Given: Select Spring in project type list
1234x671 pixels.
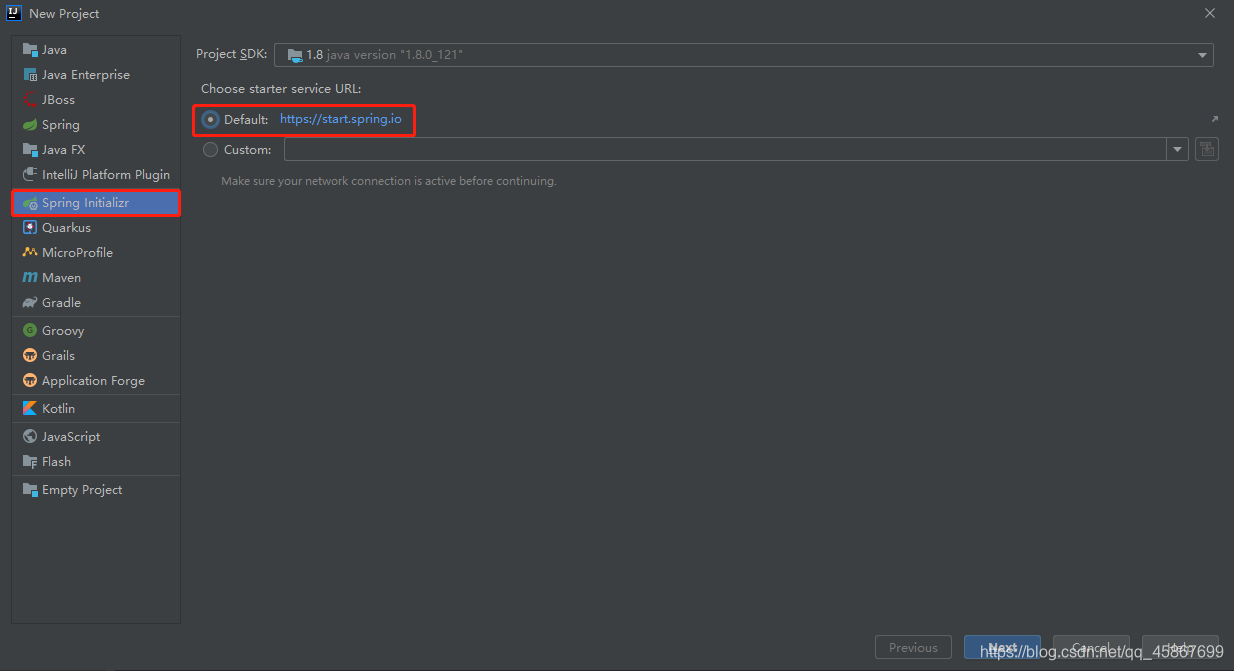Looking at the screenshot, I should 96,125.
